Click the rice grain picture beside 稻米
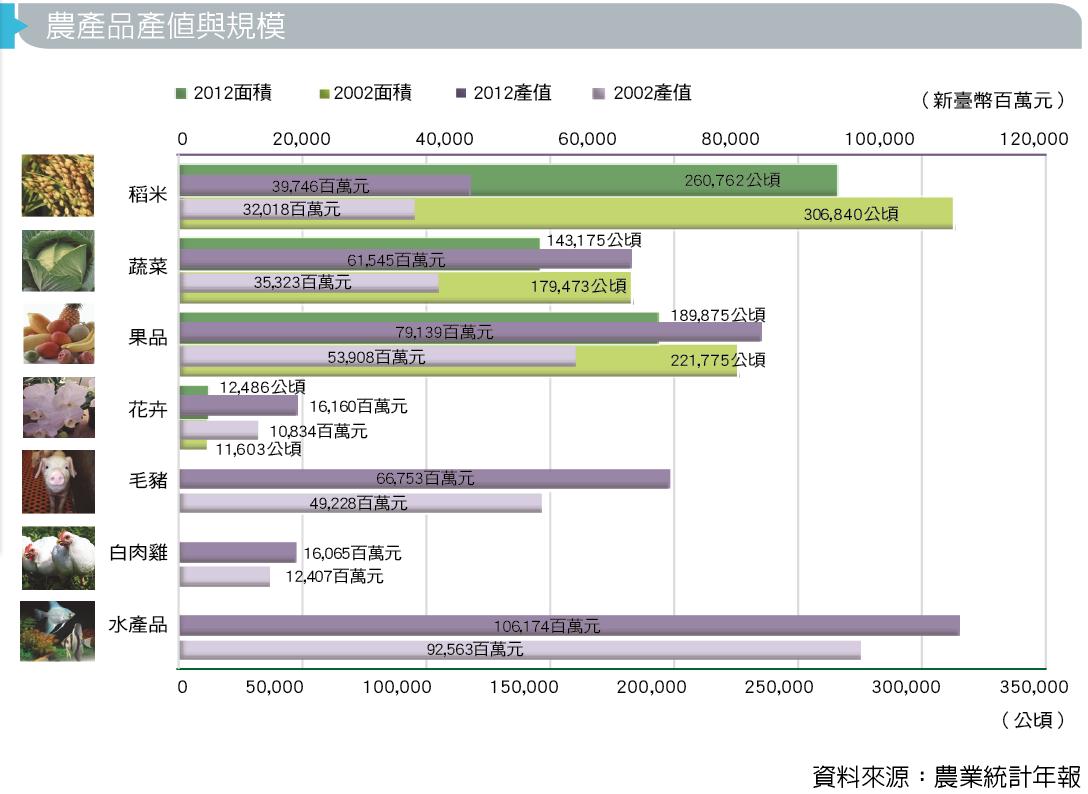This screenshot has width=1088, height=794. (58, 186)
